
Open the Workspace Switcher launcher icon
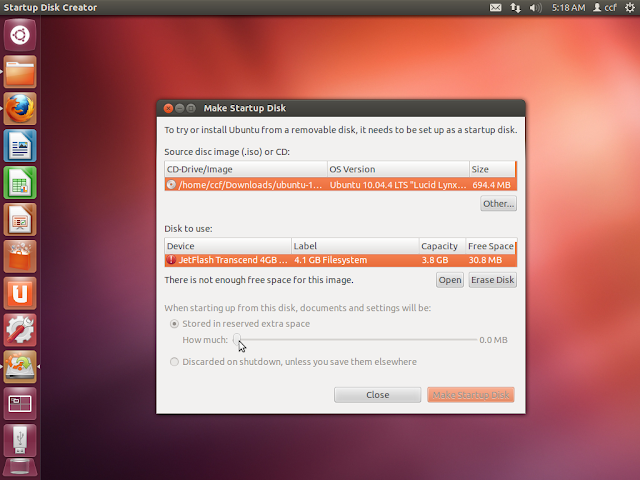point(20,404)
